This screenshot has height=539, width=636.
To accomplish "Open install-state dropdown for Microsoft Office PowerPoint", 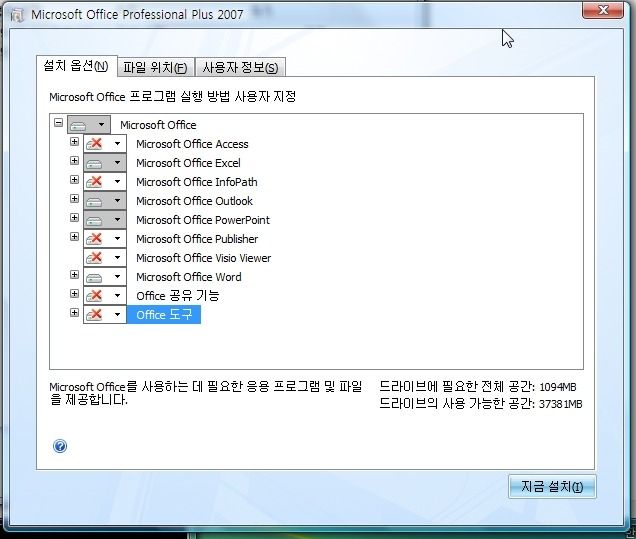I will [x=105, y=220].
